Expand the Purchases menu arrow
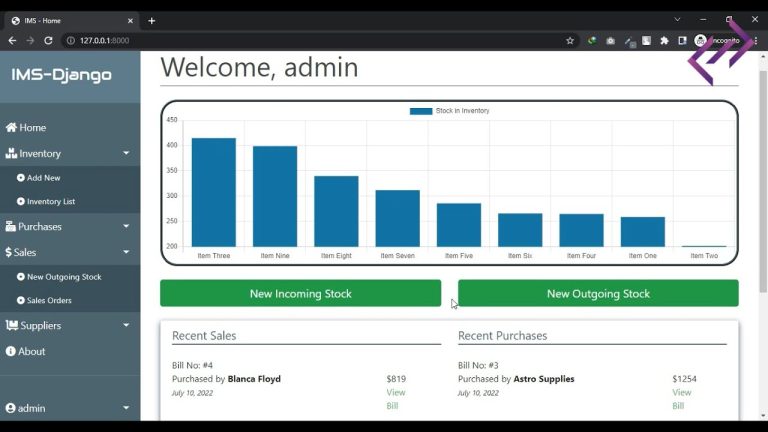The width and height of the screenshot is (768, 432). (126, 227)
